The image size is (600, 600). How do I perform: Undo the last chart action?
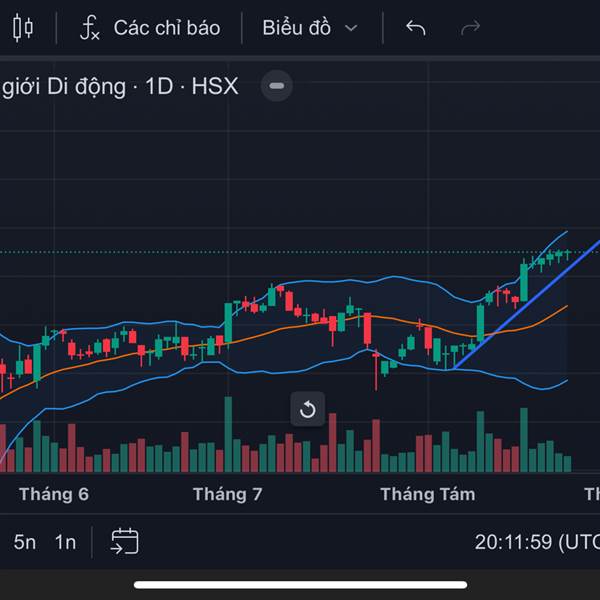coord(416,28)
